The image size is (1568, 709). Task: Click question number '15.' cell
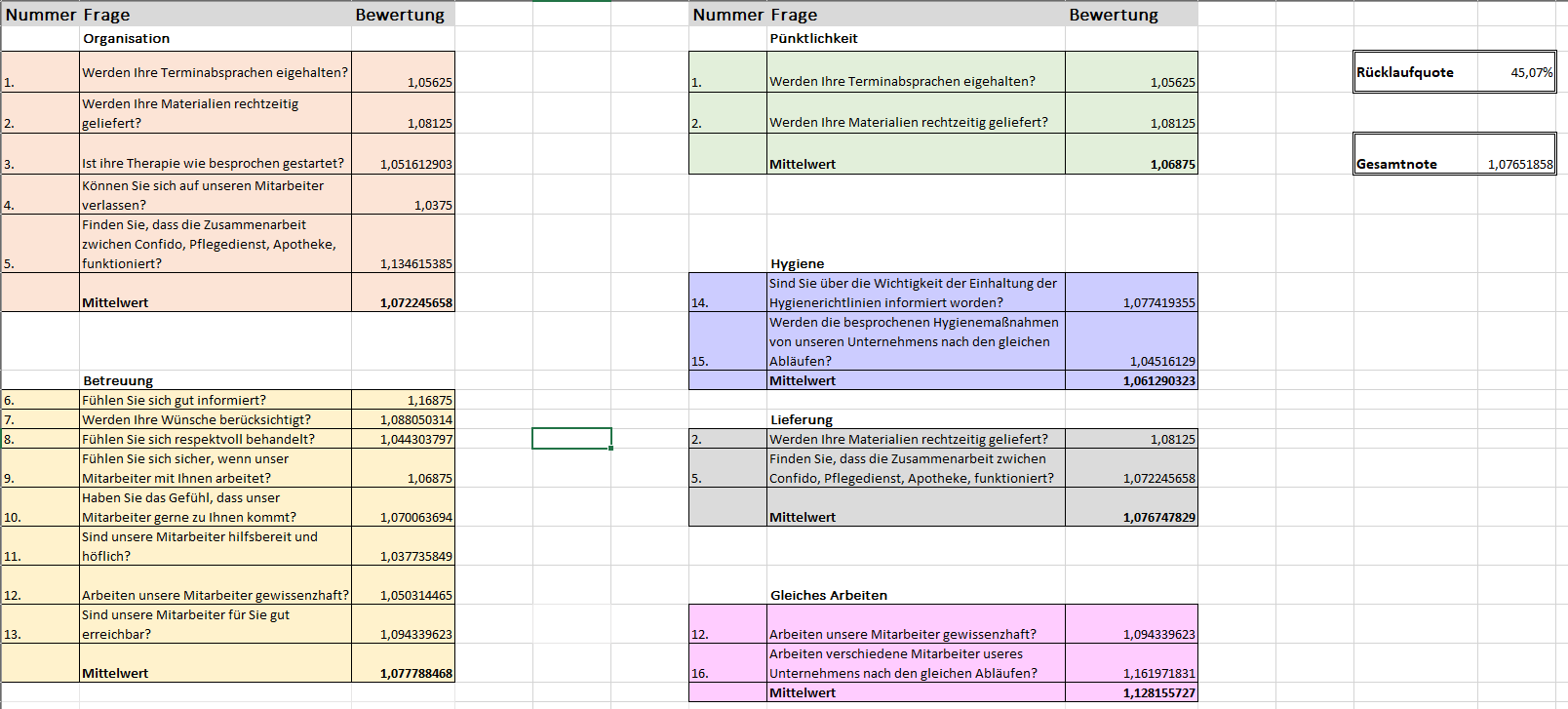727,341
